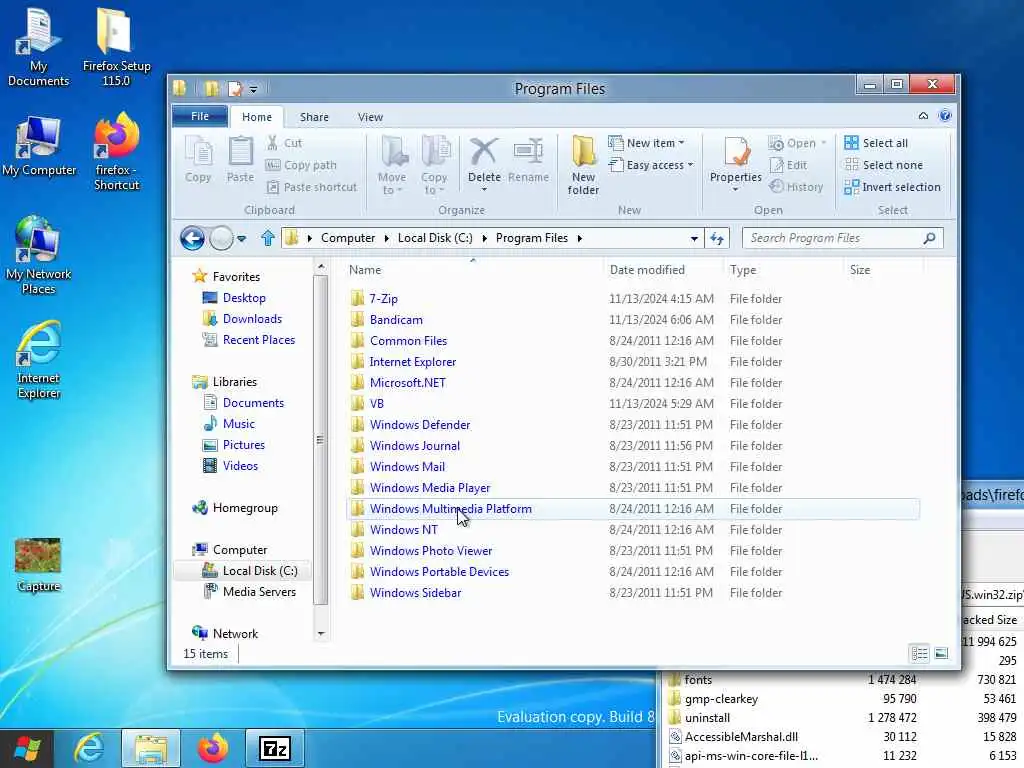1024x768 pixels.
Task: Open the 7-Zip taskbar icon
Action: point(274,748)
